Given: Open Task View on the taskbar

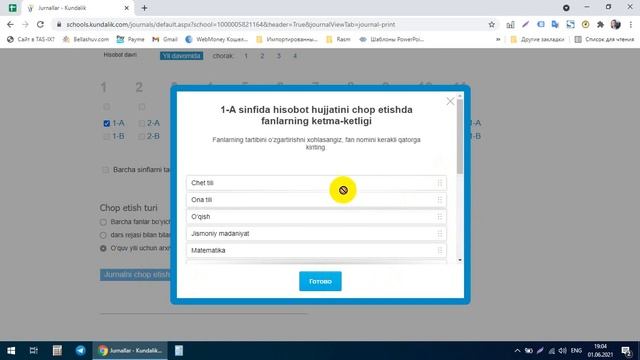Looking at the screenshot, I should pos(33,351).
